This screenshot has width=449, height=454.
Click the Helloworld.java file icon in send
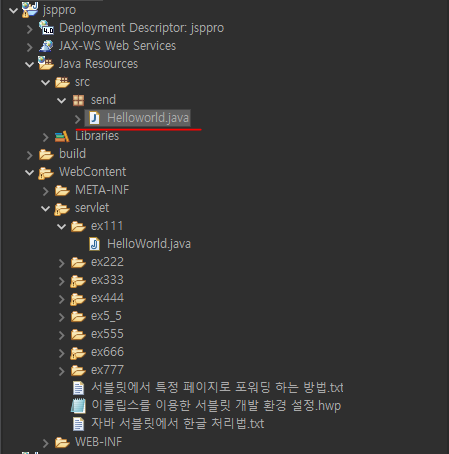(94, 118)
